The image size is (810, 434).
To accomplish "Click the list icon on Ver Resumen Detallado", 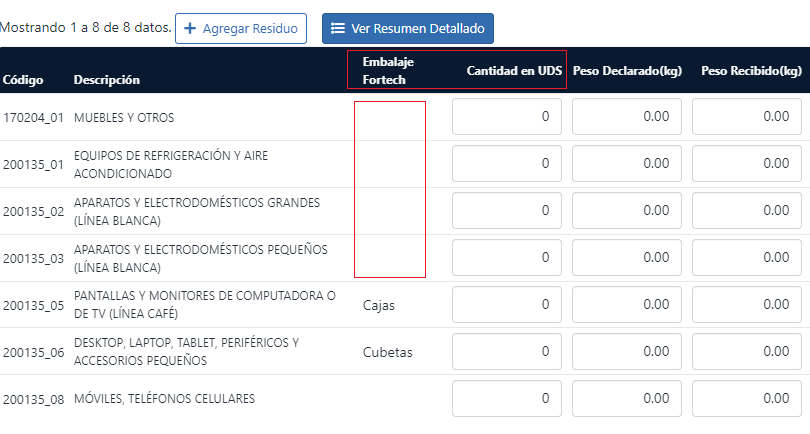I will tap(338, 29).
